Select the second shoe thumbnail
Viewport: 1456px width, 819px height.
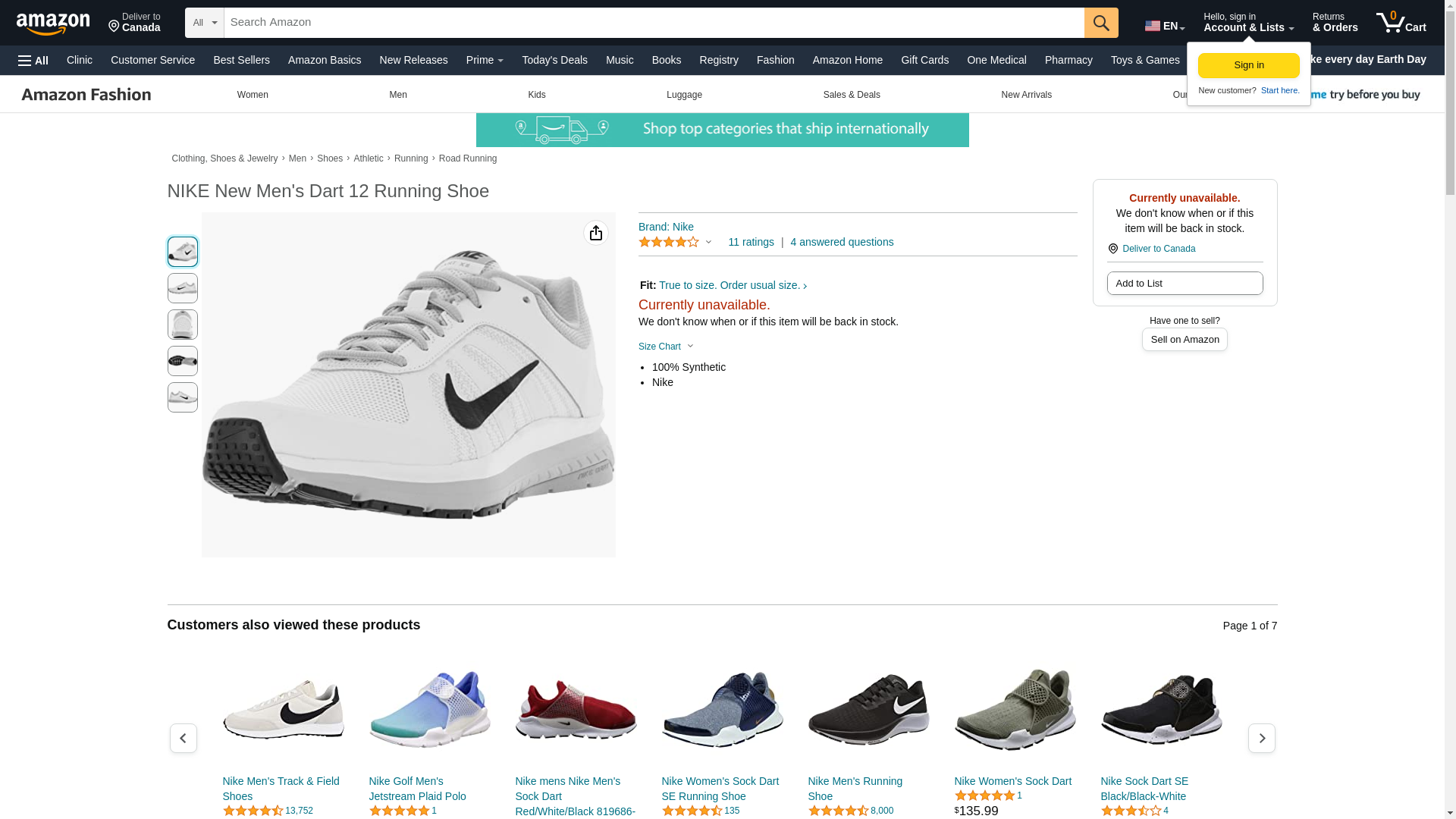[183, 288]
